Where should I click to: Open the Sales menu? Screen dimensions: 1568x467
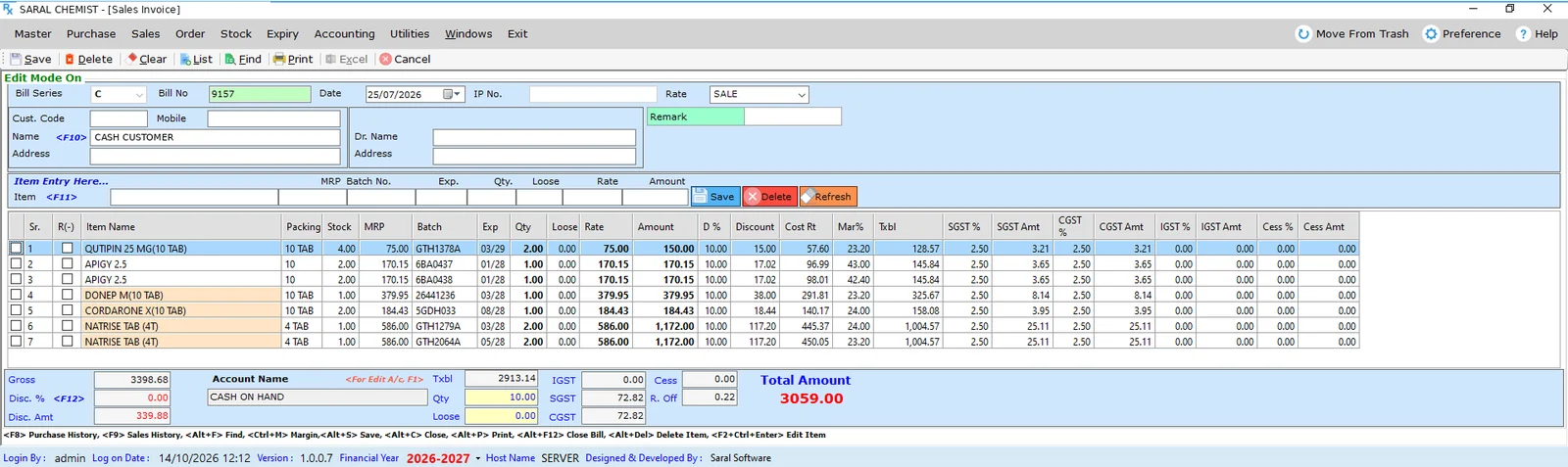145,34
